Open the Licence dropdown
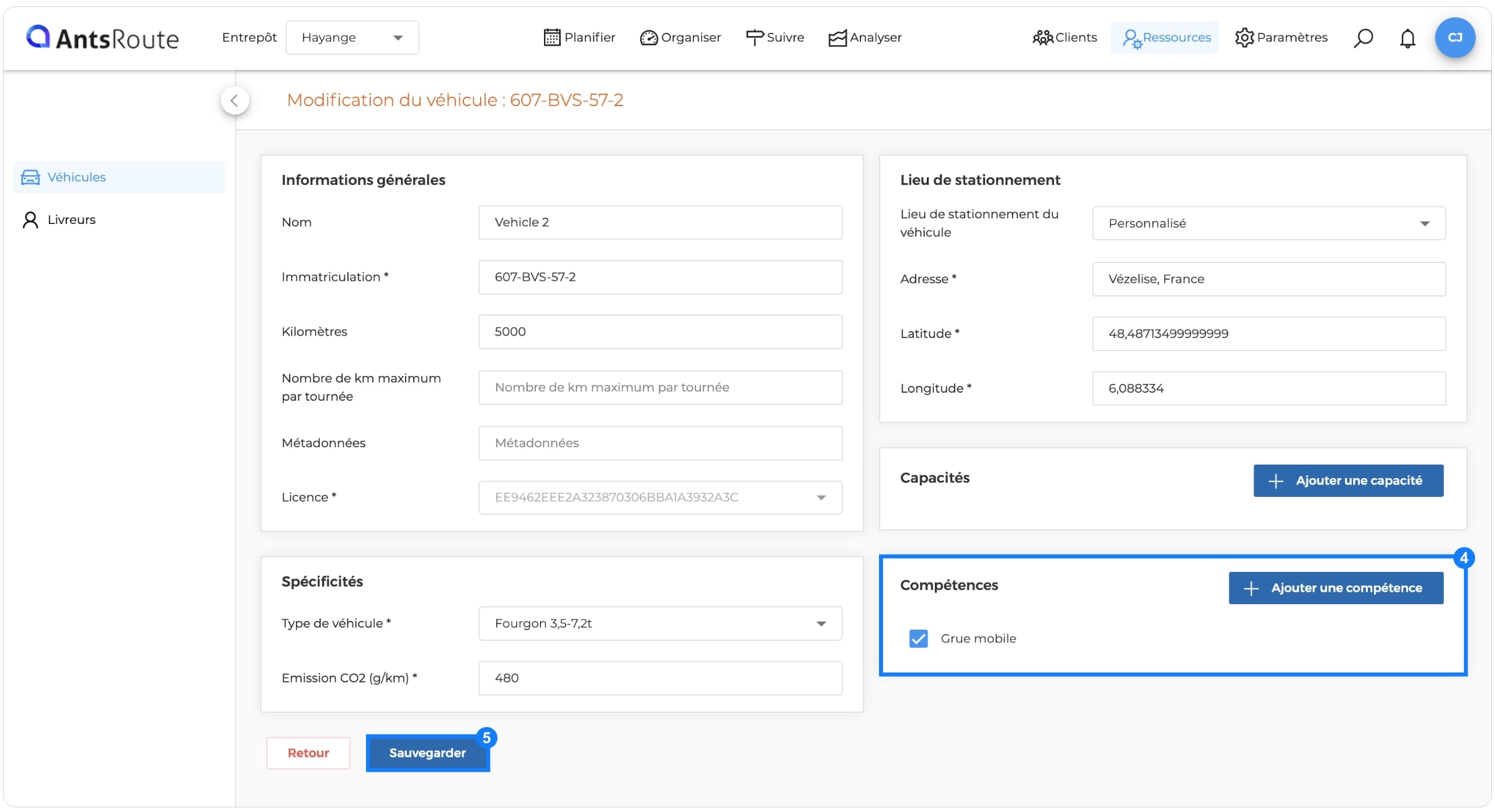Image resolution: width=1495 pixels, height=812 pixels. [660, 497]
